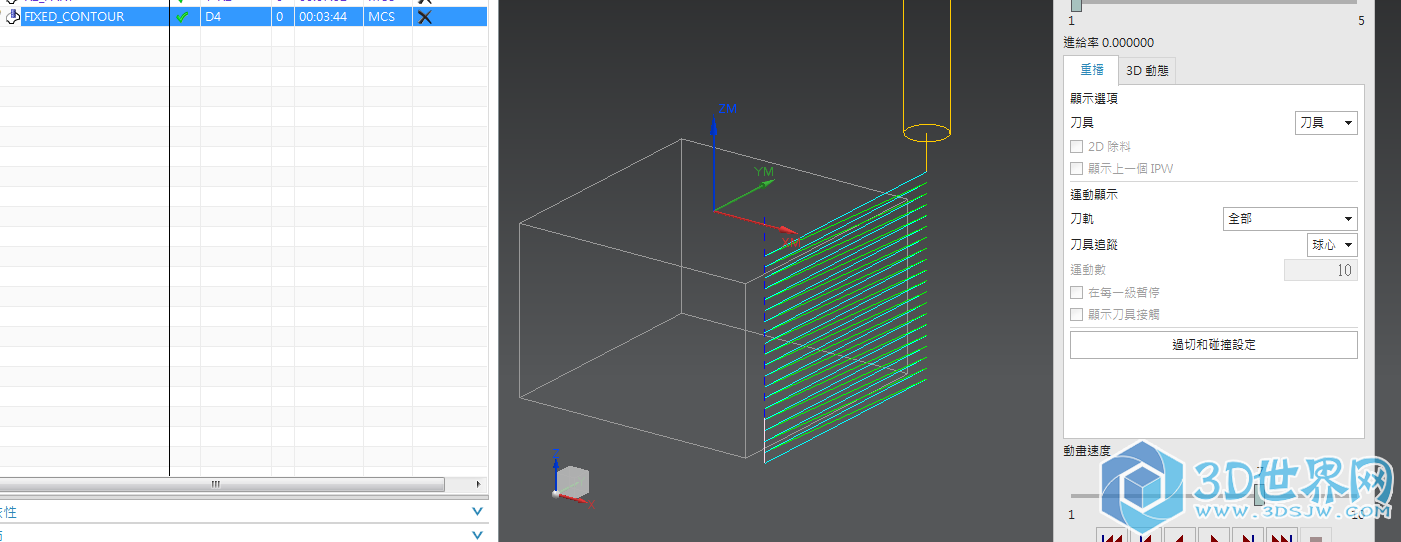Tick the 顯示刀具接觸 checkbox
This screenshot has height=542, width=1401.
(1077, 315)
